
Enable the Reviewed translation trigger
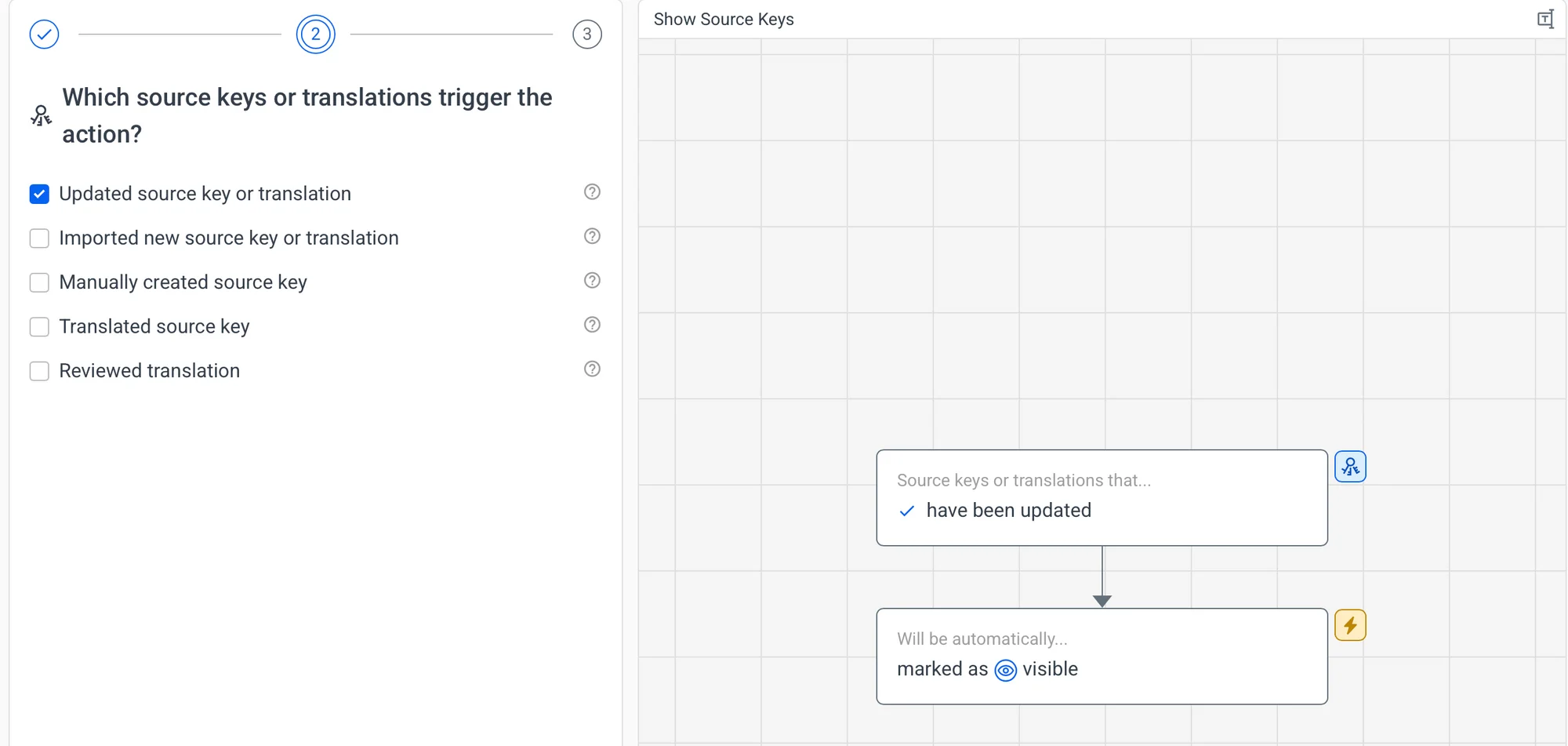tap(39, 371)
